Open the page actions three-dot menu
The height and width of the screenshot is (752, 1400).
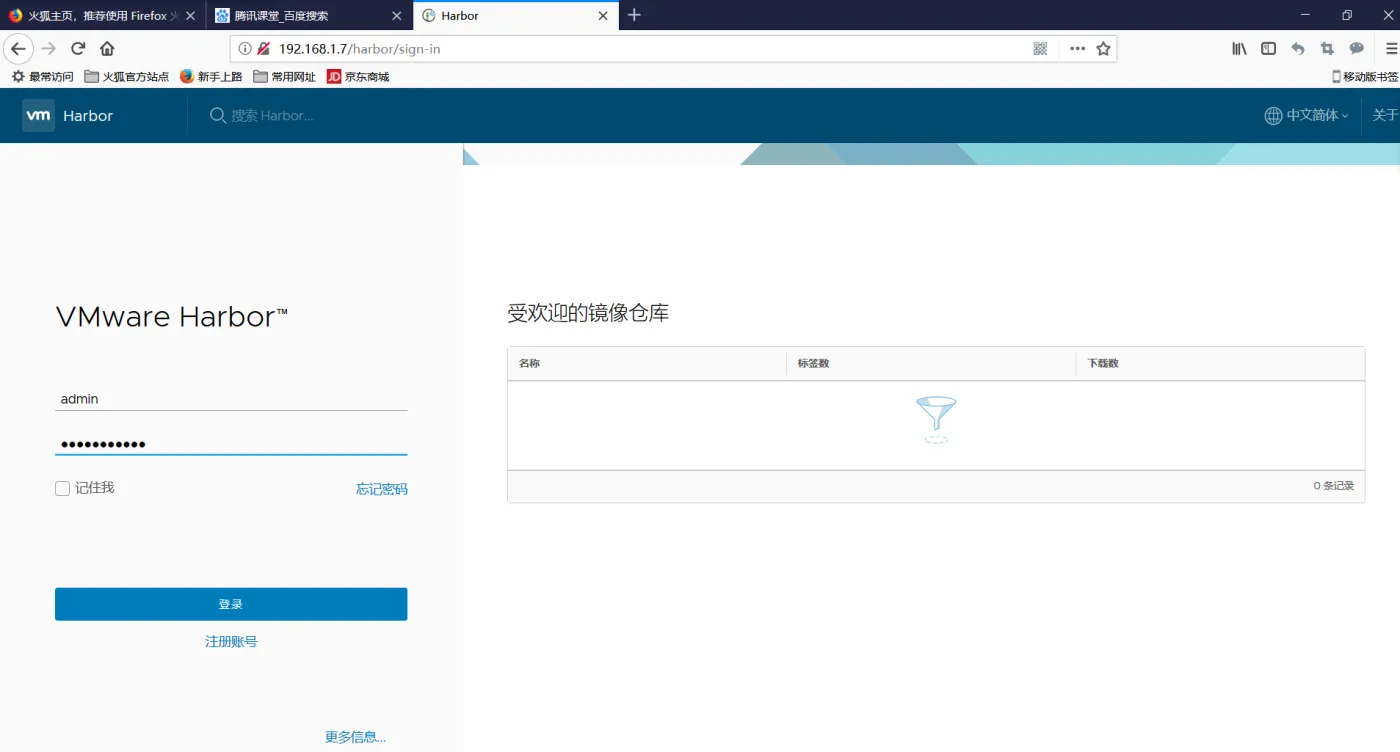click(x=1077, y=48)
